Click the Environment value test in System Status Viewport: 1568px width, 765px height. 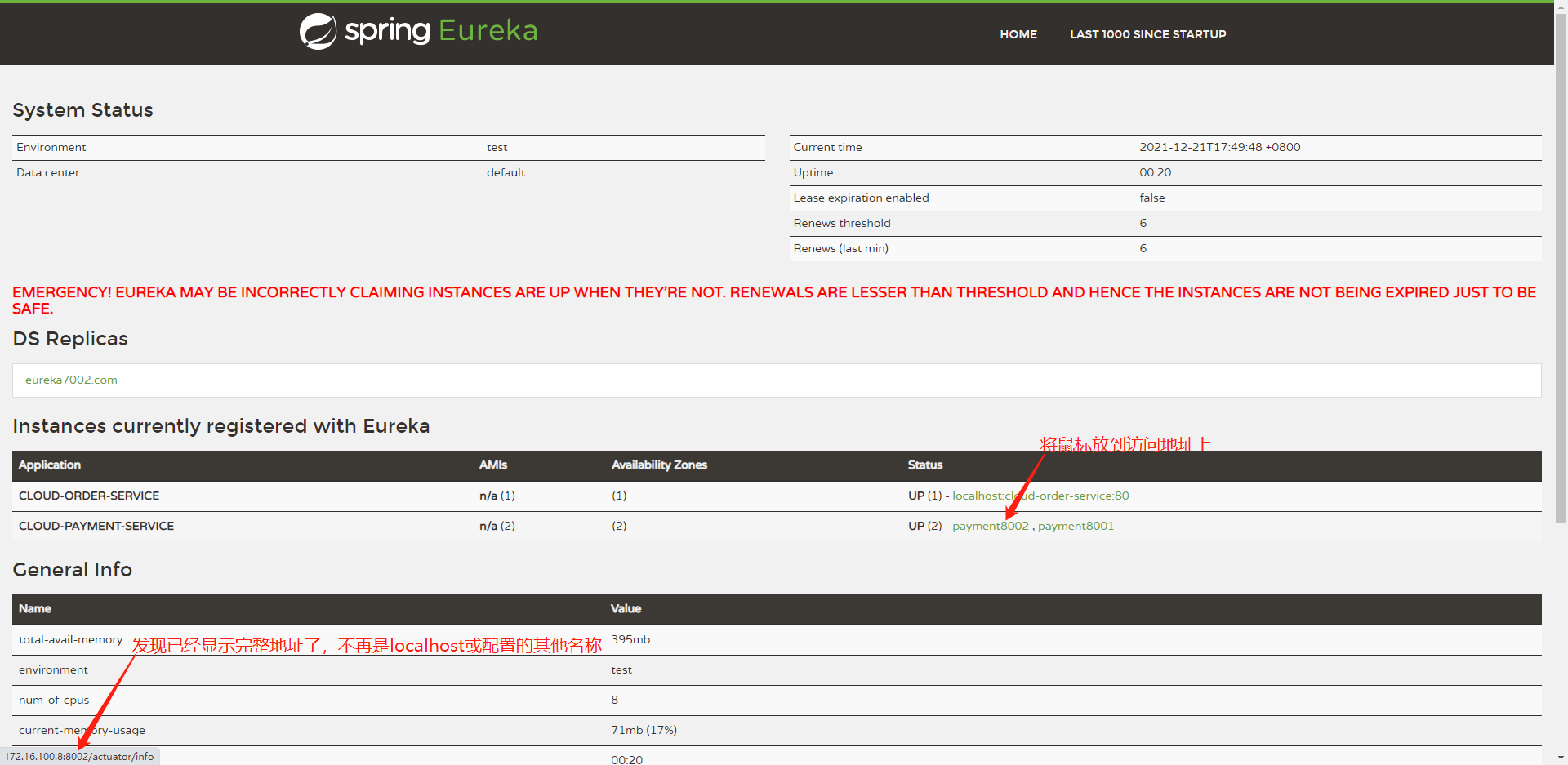(x=497, y=147)
